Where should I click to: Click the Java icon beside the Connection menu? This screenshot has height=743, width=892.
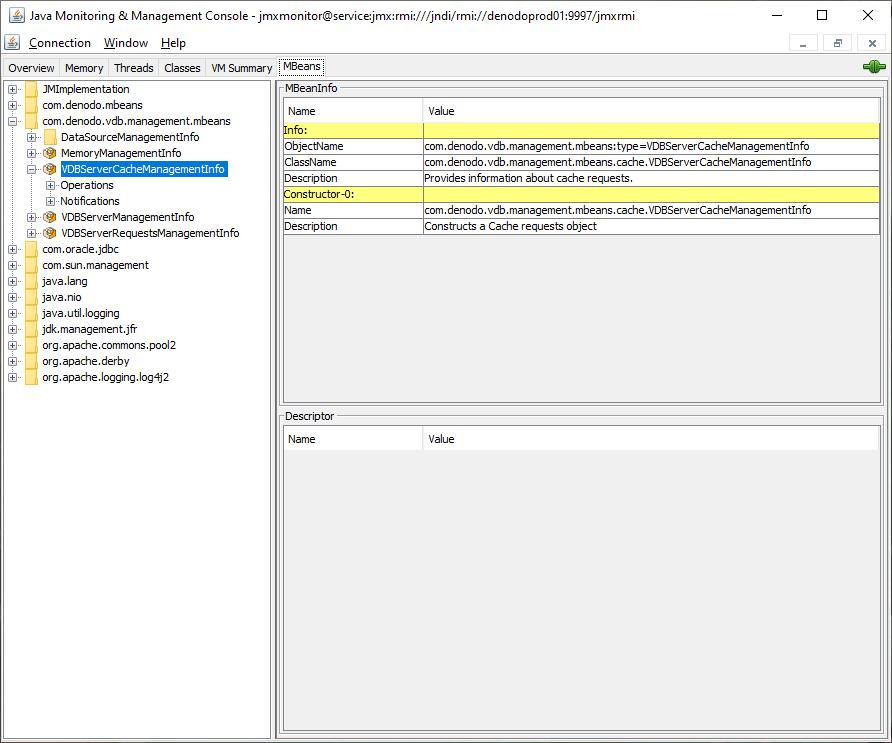(12, 43)
